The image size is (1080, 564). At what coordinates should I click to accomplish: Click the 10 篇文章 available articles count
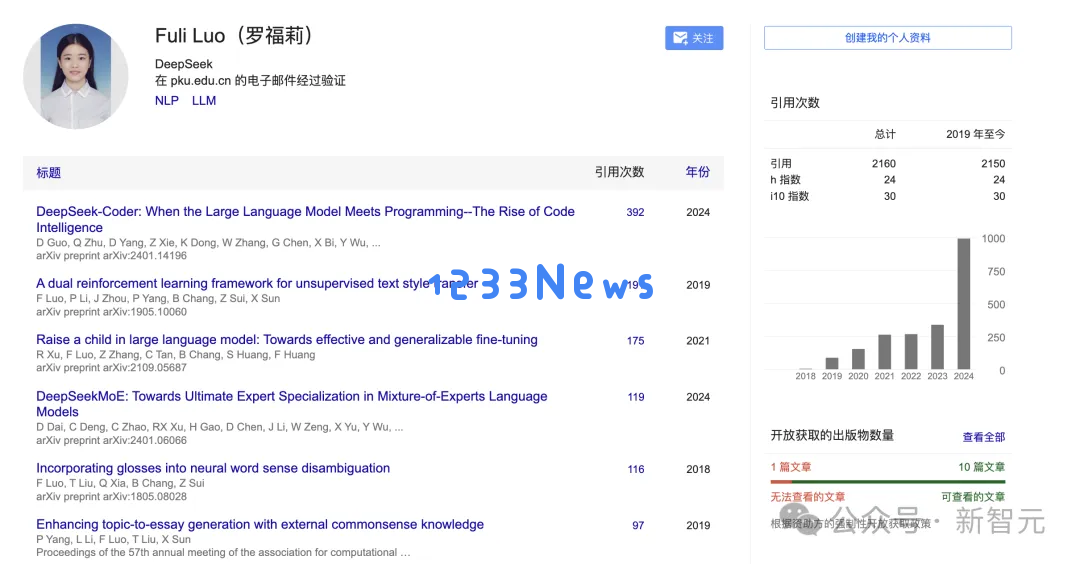[x=982, y=467]
